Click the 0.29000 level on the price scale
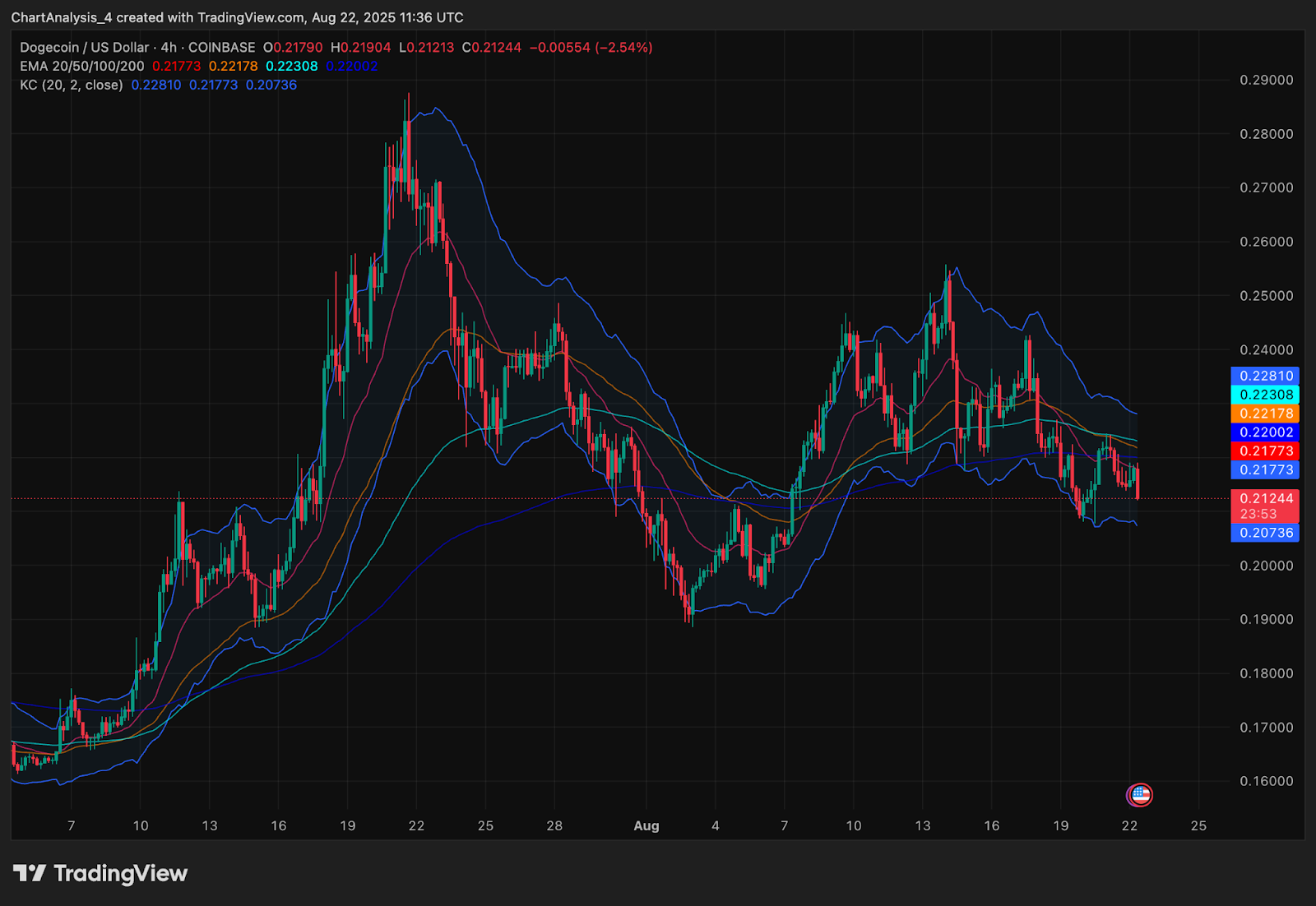Viewport: 1316px width, 906px height. 1266,80
